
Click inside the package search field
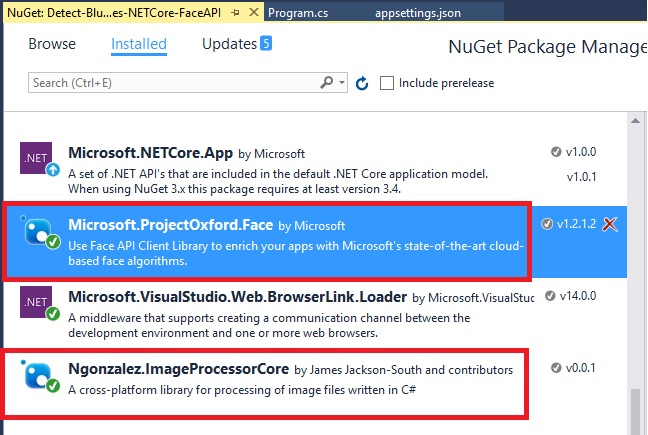point(170,83)
